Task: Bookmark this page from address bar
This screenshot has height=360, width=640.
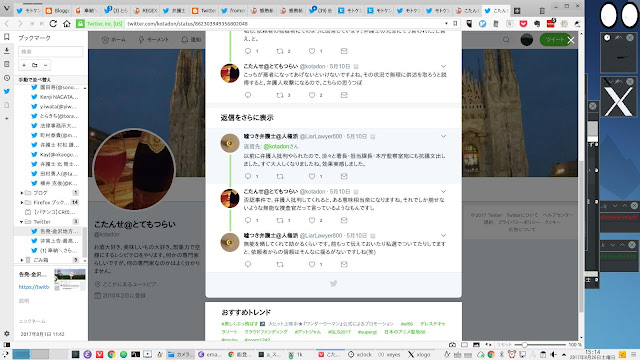Action: point(455,24)
